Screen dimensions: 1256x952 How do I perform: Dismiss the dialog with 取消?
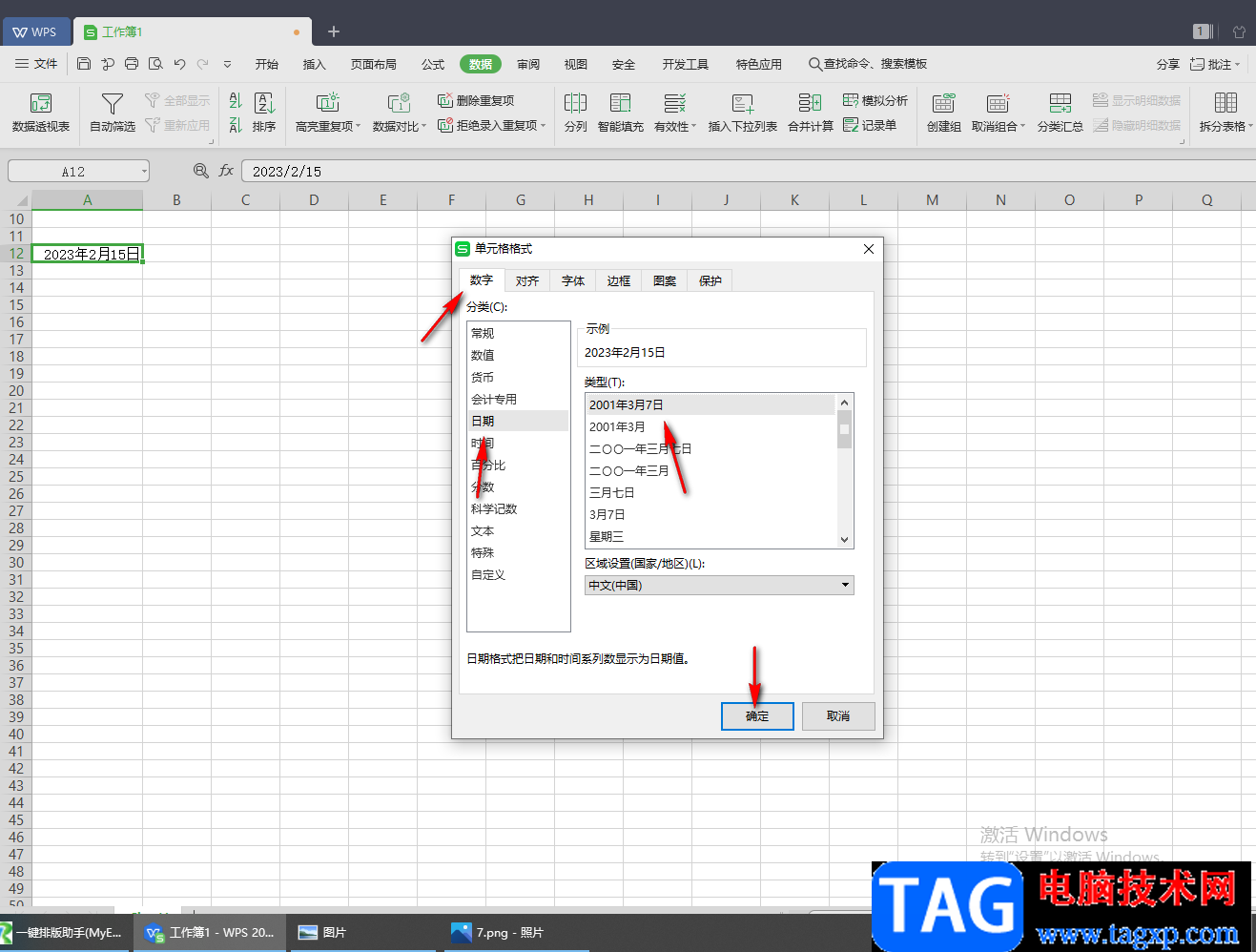point(838,716)
